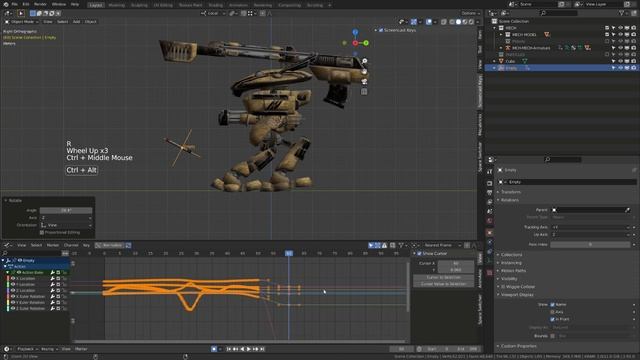
Task: Click modifier wrench icon for X Euler Rotation
Action: (52, 296)
